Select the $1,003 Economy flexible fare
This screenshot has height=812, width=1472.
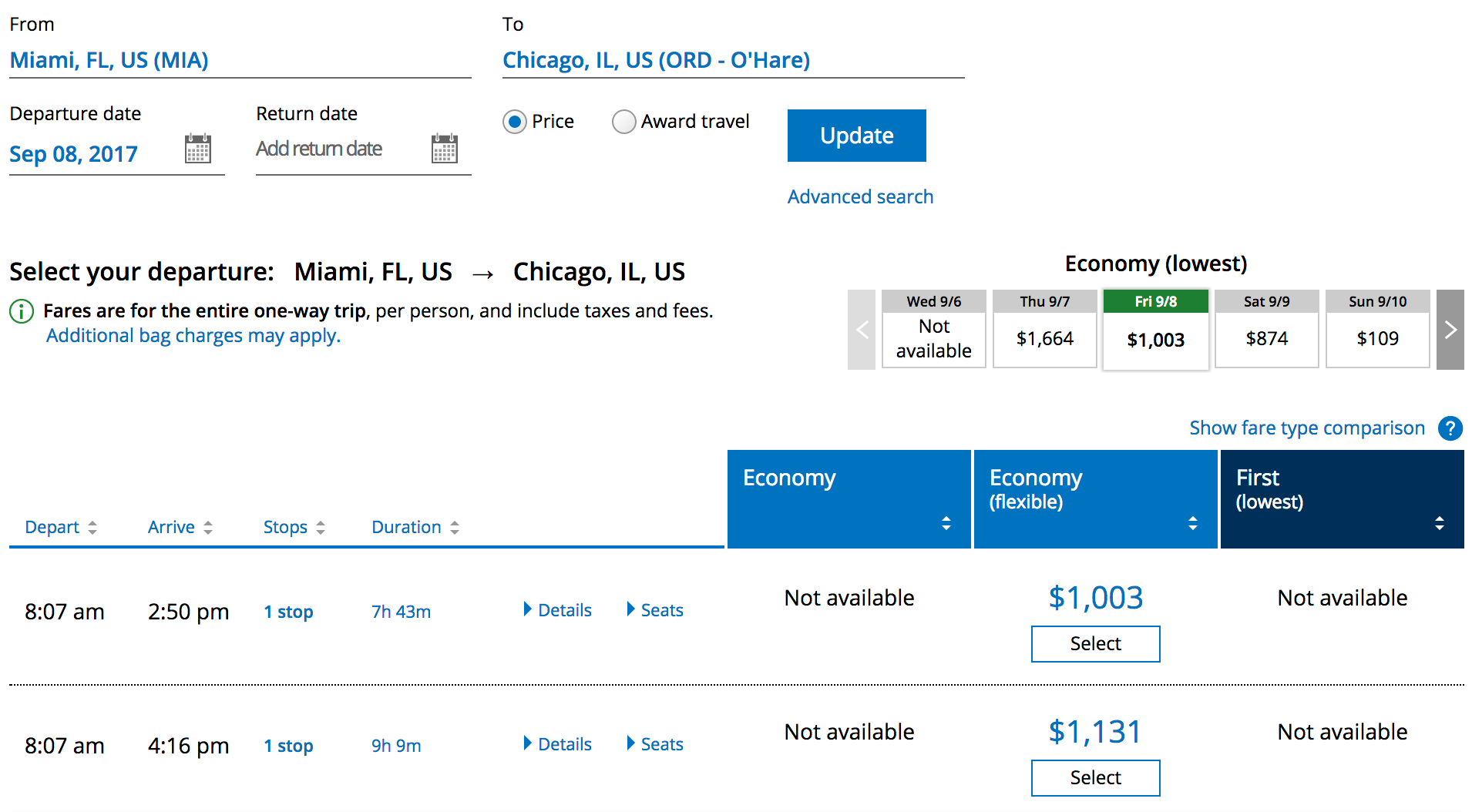[1095, 643]
